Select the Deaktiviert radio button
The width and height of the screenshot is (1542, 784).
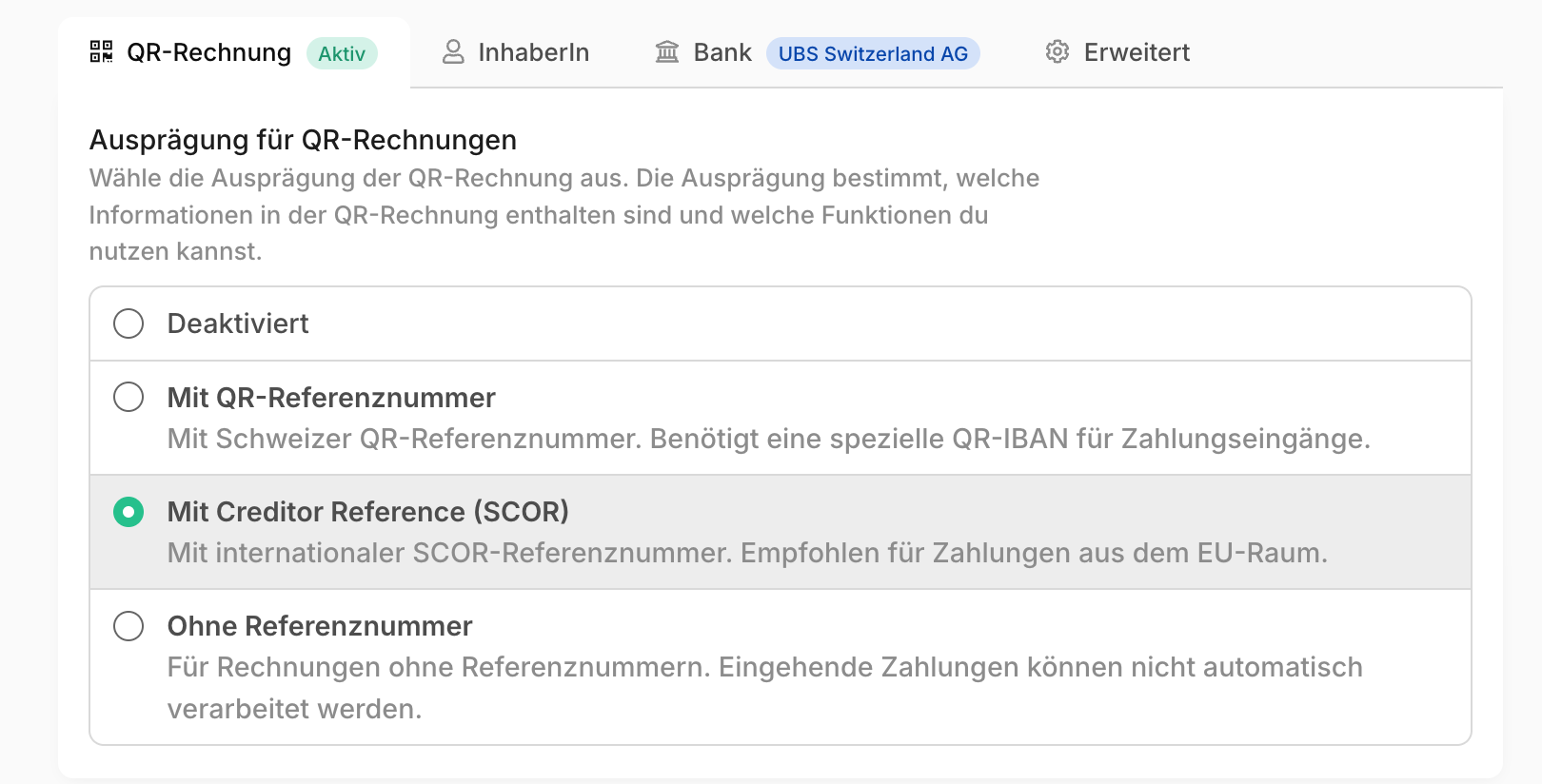pyautogui.click(x=128, y=323)
